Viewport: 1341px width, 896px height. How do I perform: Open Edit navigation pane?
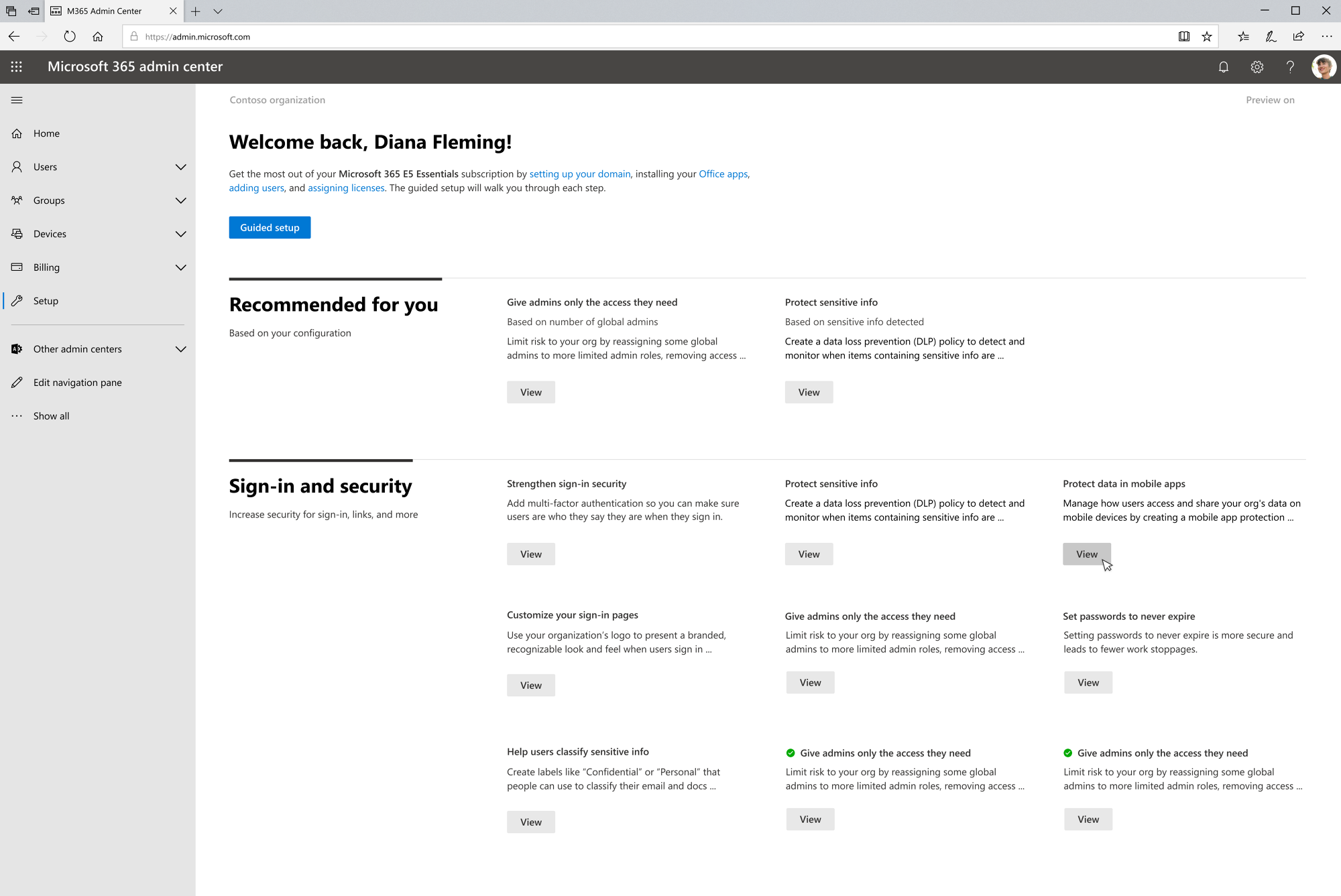click(77, 383)
